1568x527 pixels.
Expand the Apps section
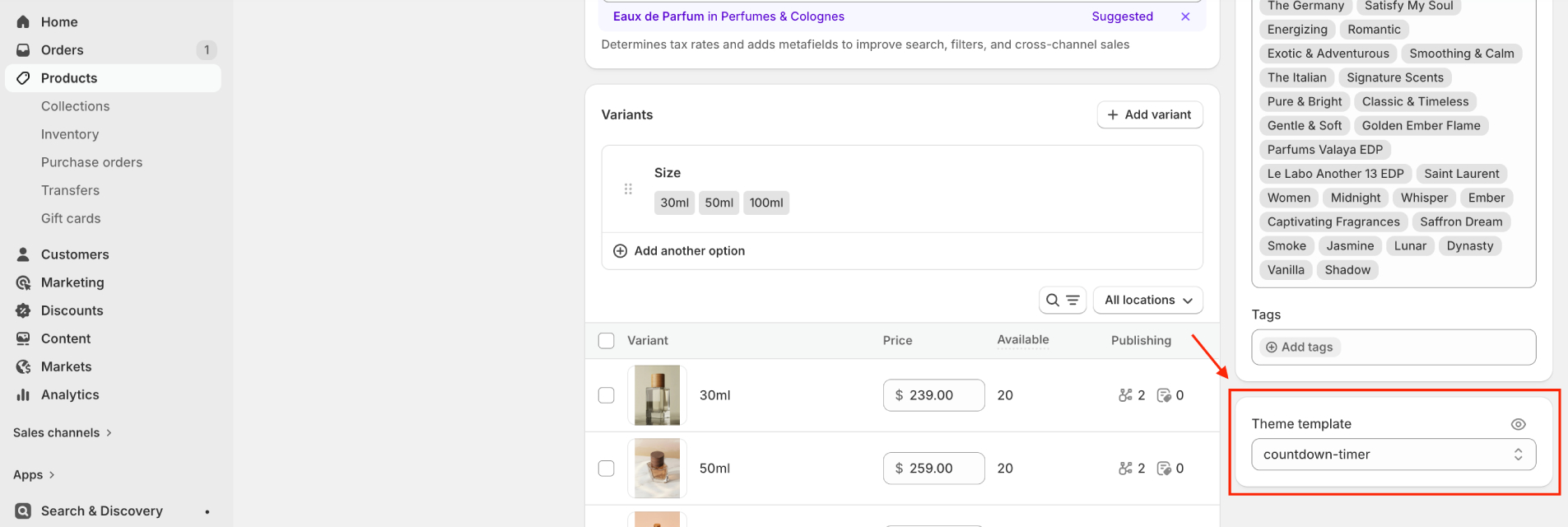(34, 475)
